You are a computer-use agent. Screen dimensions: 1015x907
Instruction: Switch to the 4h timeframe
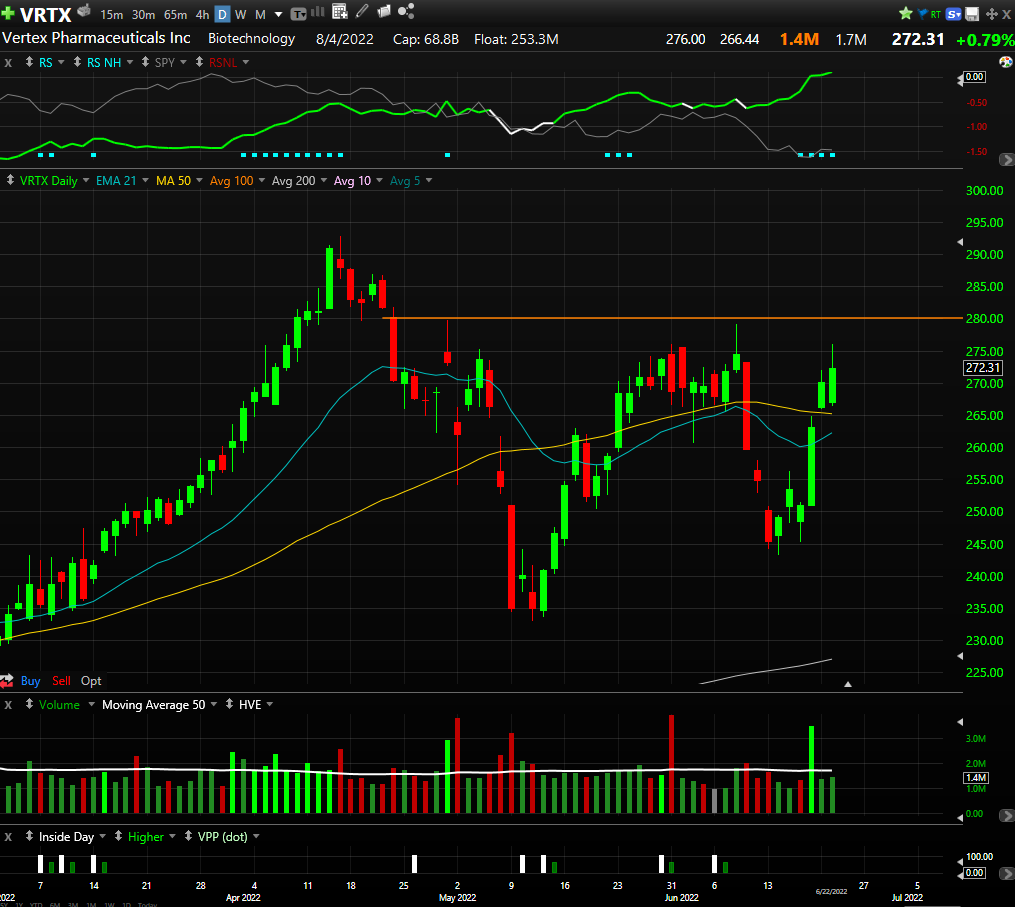tap(203, 14)
